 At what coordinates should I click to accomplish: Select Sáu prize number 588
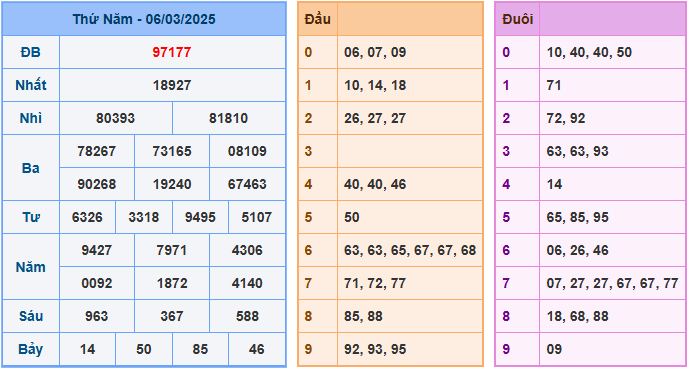point(247,316)
